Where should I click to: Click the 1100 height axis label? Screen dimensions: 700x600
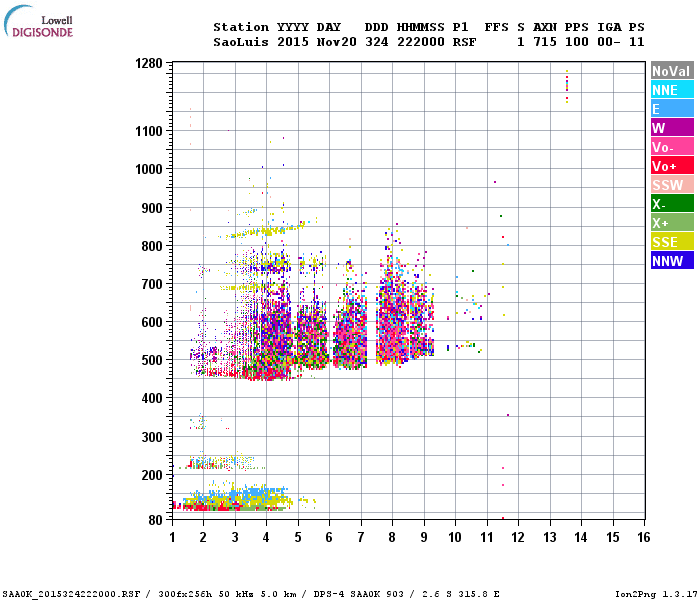(149, 131)
